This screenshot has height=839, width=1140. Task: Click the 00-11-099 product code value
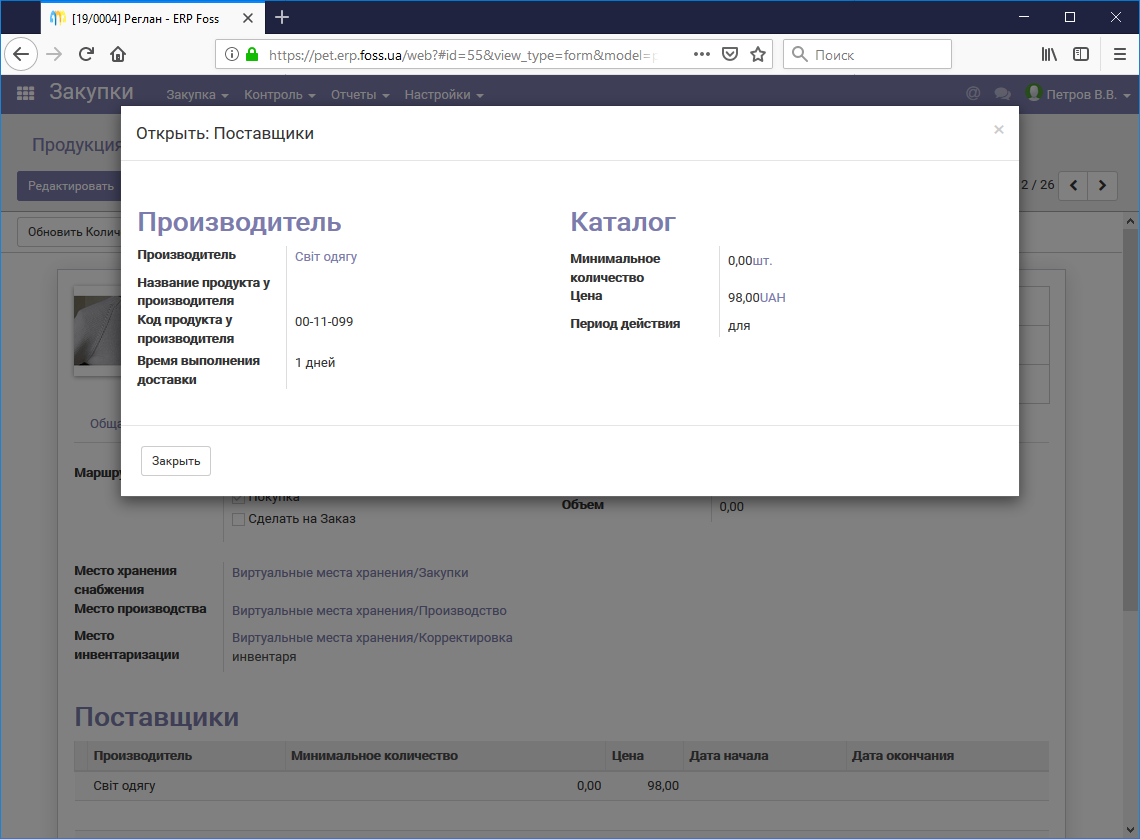pos(324,322)
